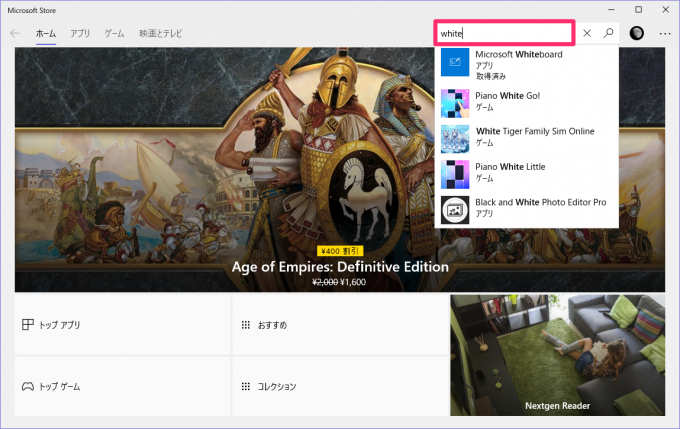Open コレクション tile
This screenshot has height=429, width=680.
[340, 386]
